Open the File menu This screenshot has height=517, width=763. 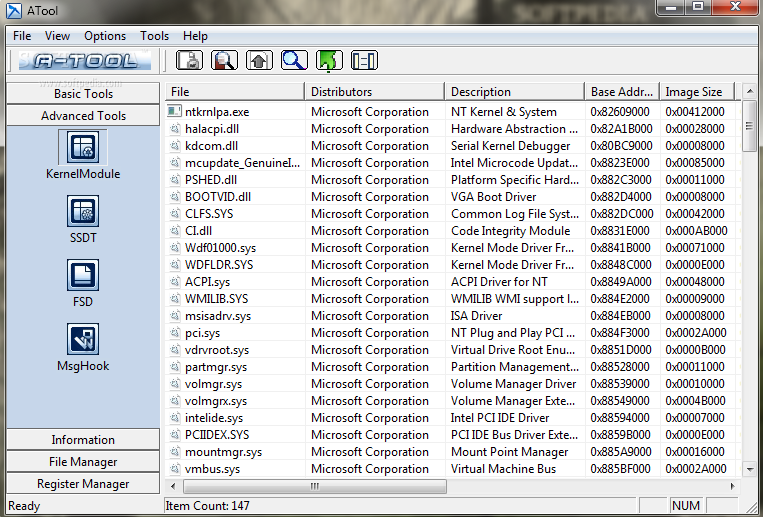[22, 36]
